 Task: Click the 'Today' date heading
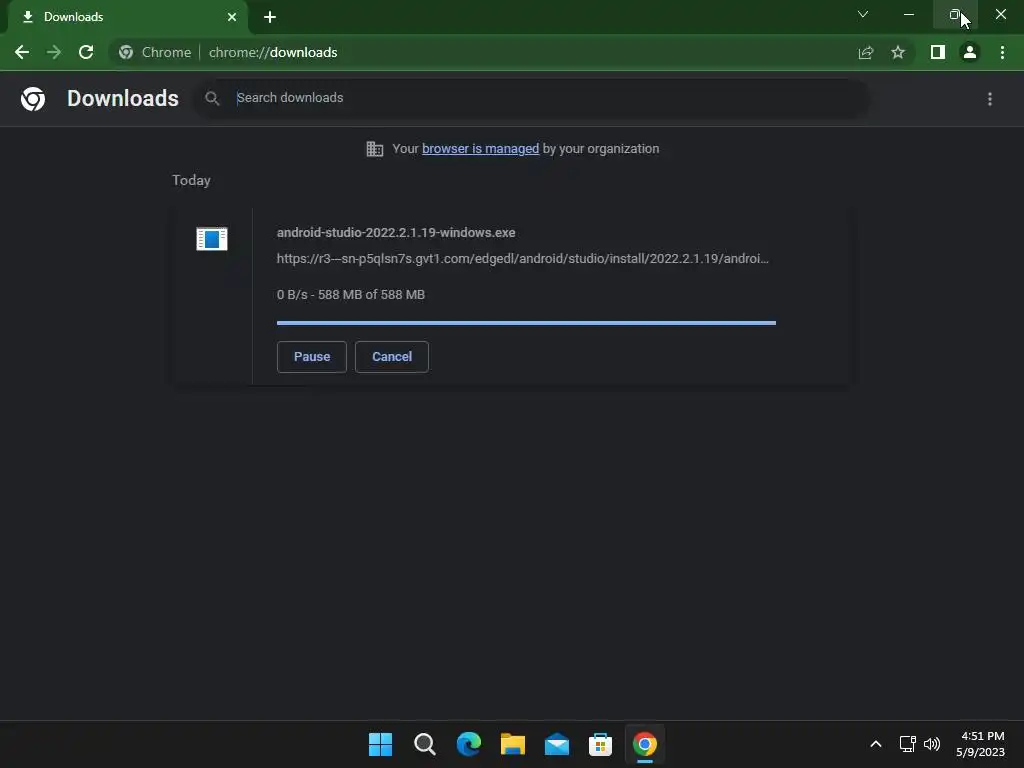191,180
